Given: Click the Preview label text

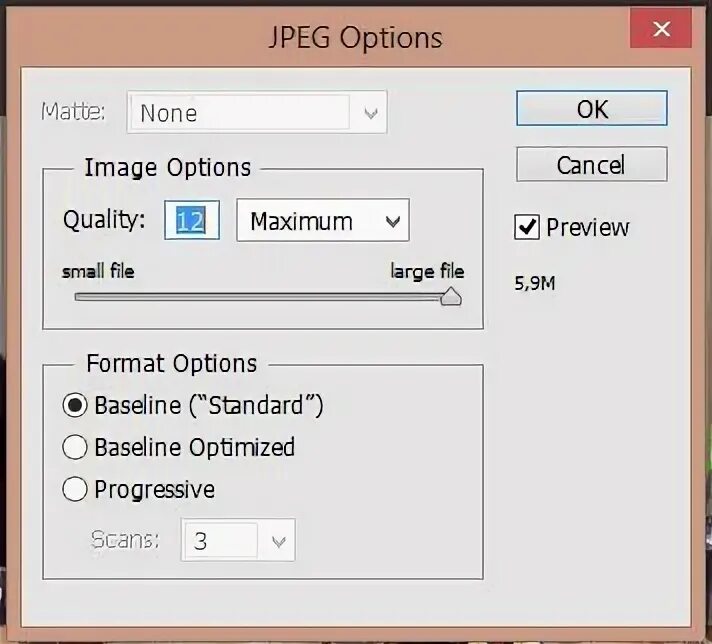Looking at the screenshot, I should pos(587,228).
